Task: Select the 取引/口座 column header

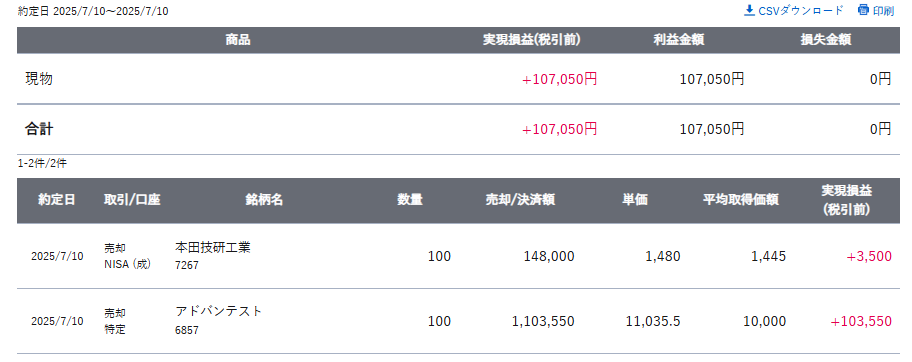Action: pos(132,200)
